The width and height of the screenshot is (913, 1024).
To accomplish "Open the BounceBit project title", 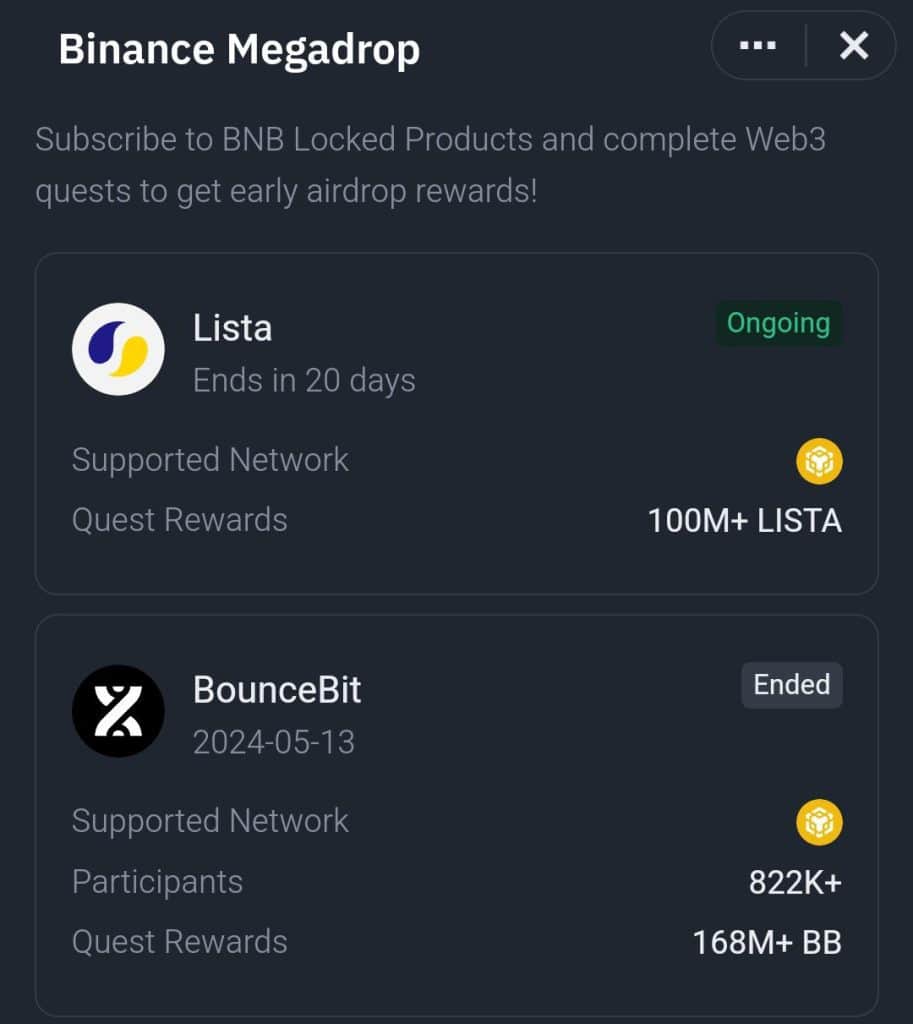I will [x=277, y=690].
